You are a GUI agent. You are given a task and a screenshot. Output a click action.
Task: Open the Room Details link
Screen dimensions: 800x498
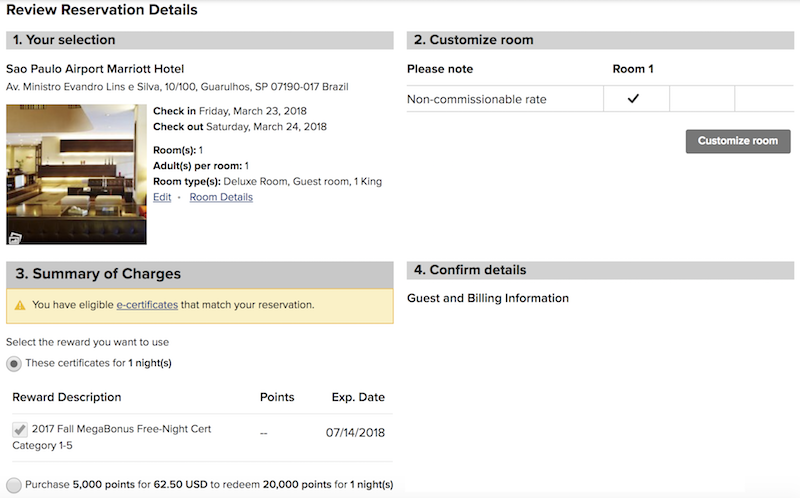[x=221, y=197]
